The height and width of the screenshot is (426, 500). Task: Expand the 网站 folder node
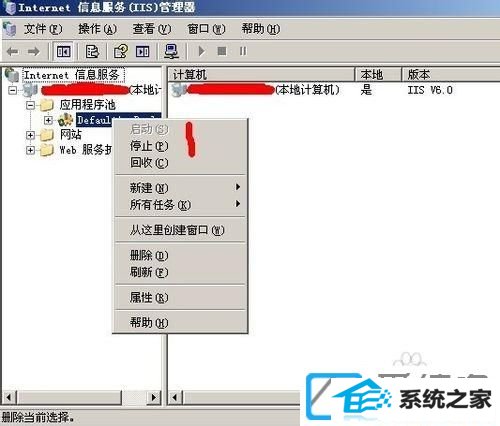(30, 135)
